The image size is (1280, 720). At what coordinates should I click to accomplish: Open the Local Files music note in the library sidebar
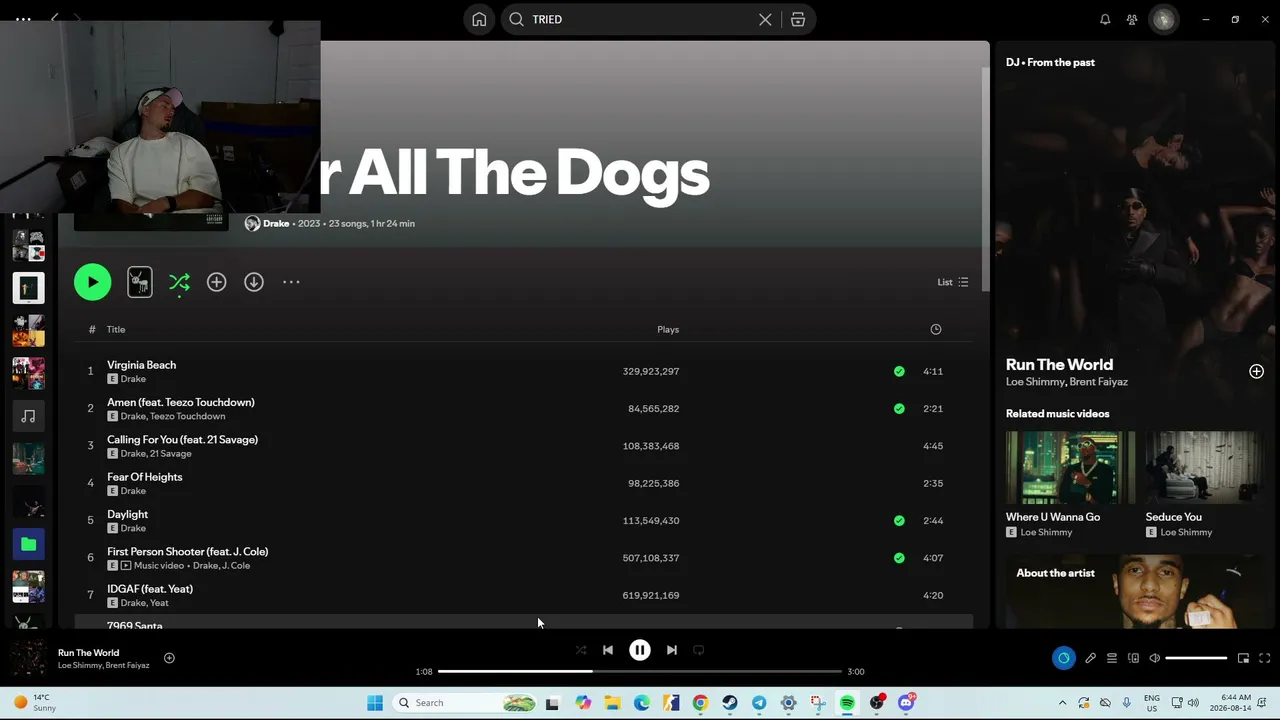tap(28, 416)
